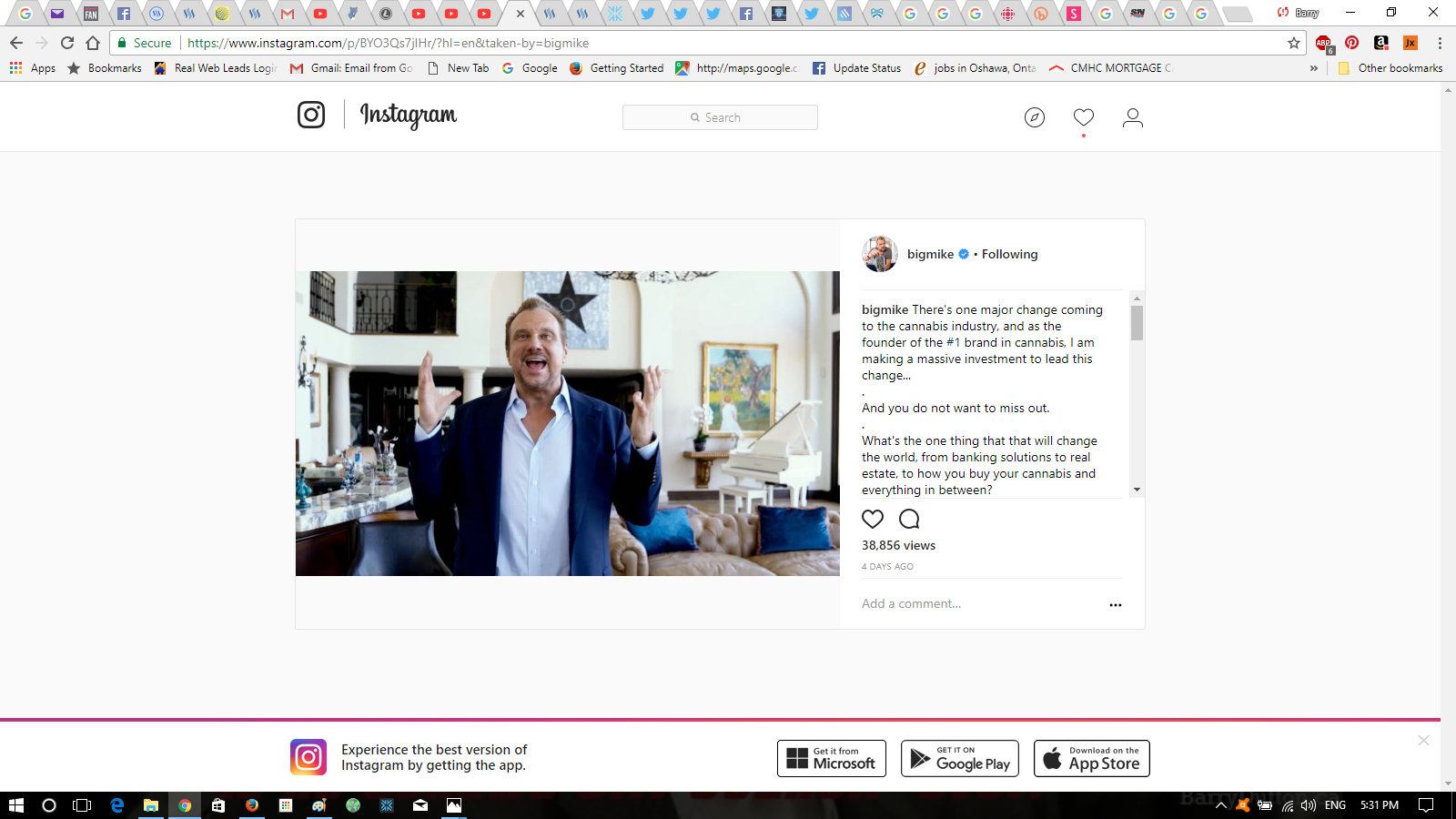Click the scroll-down arrow of caption scrollbar
Viewport: 1456px width, 819px height.
click(1137, 490)
